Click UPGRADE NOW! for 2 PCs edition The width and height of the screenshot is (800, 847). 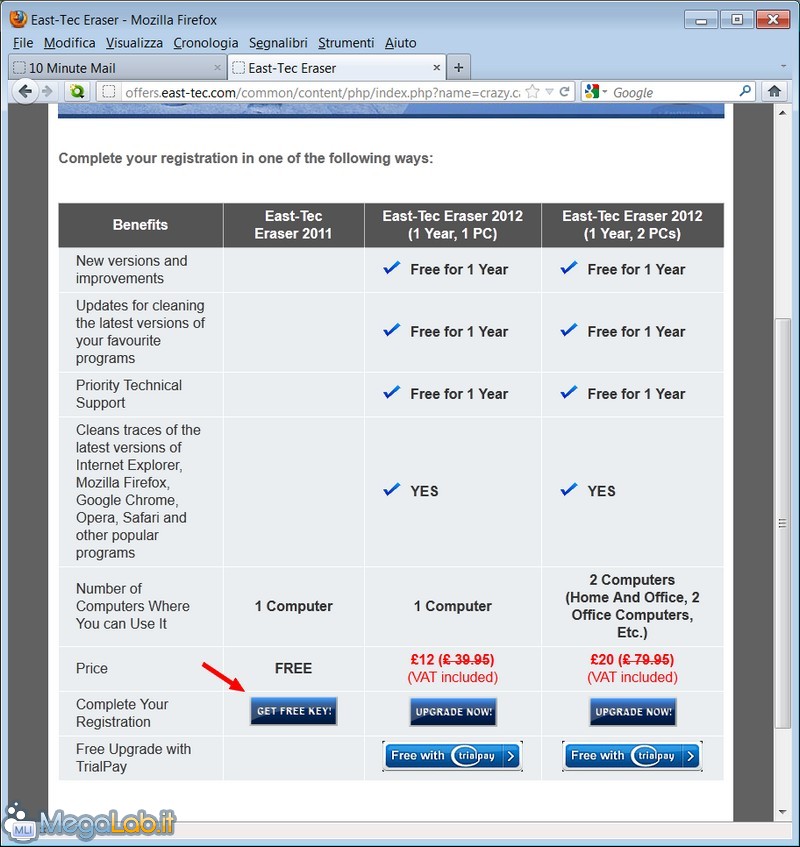point(633,711)
